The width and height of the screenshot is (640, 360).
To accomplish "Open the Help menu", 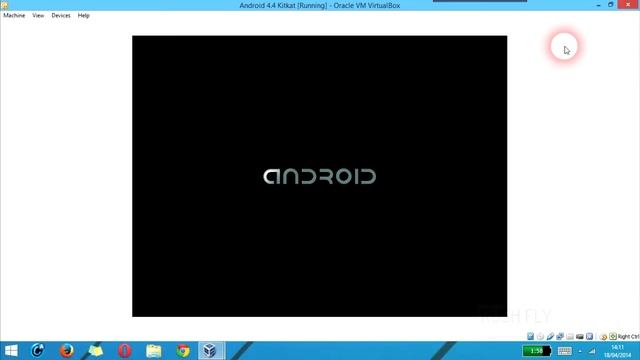I will [x=83, y=16].
